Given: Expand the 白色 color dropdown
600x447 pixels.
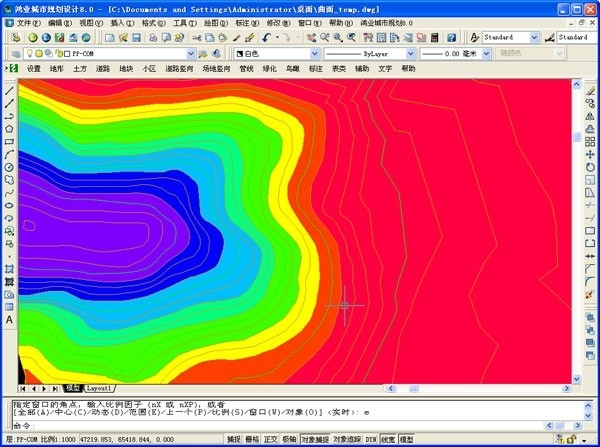Looking at the screenshot, I should (x=315, y=54).
